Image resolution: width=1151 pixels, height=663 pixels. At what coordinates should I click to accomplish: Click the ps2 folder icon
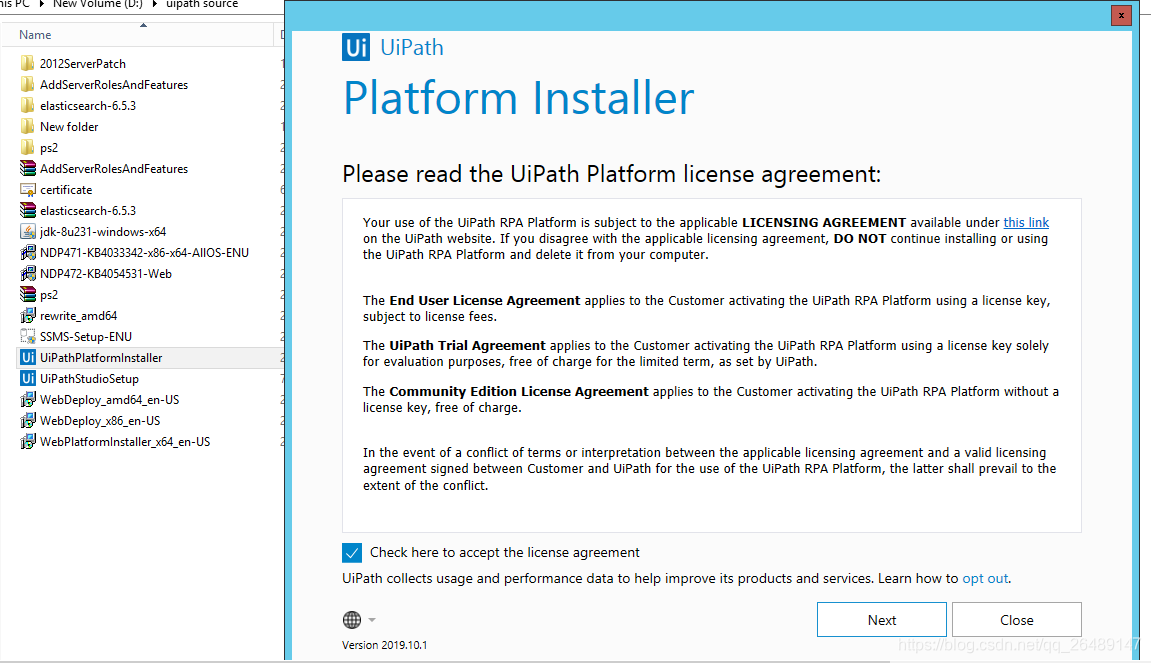pyautogui.click(x=28, y=148)
